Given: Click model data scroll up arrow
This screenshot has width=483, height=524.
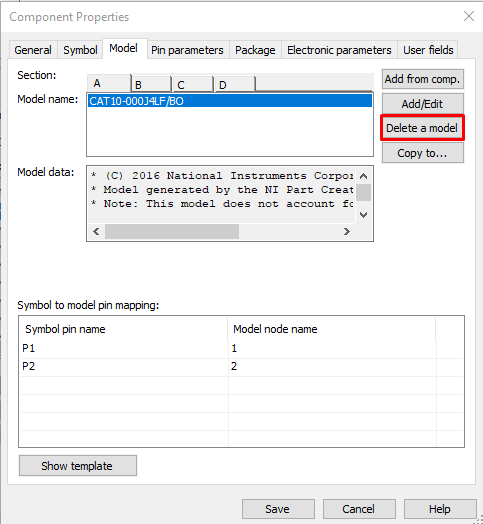Looking at the screenshot, I should (364, 176).
